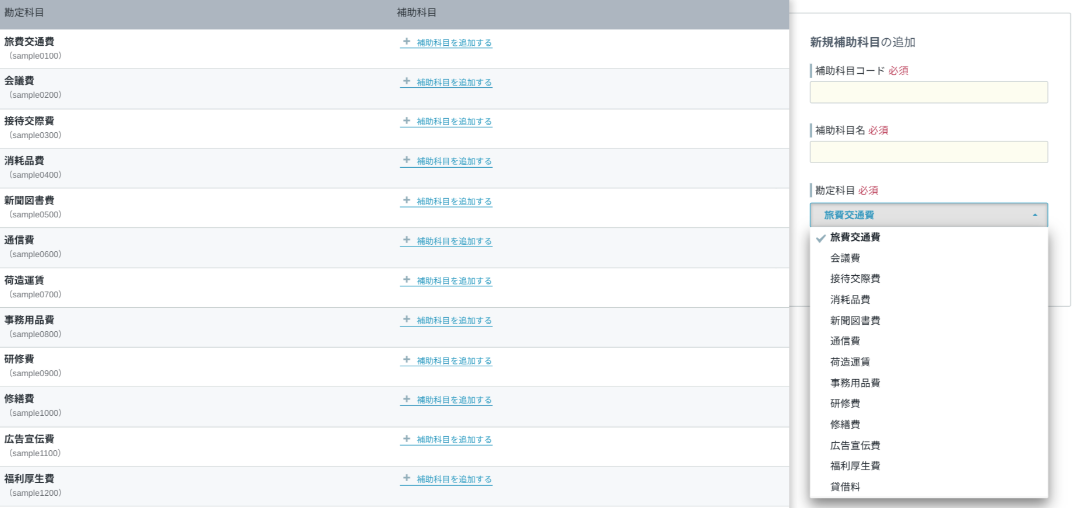
Task: Click plus icon in 旅費交通費 row
Action: click(406, 42)
